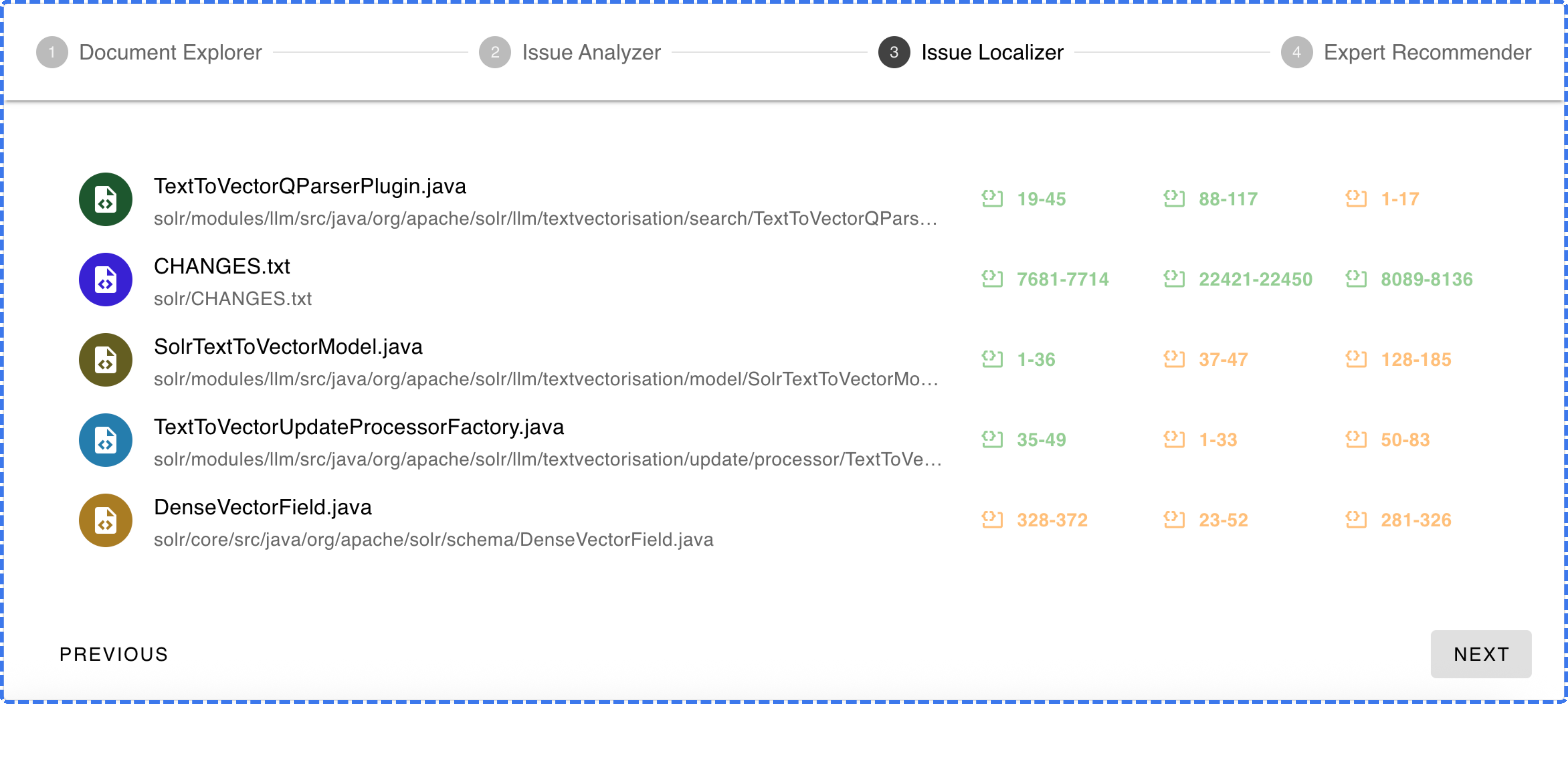Go to Issue Analyzer step

(x=590, y=52)
